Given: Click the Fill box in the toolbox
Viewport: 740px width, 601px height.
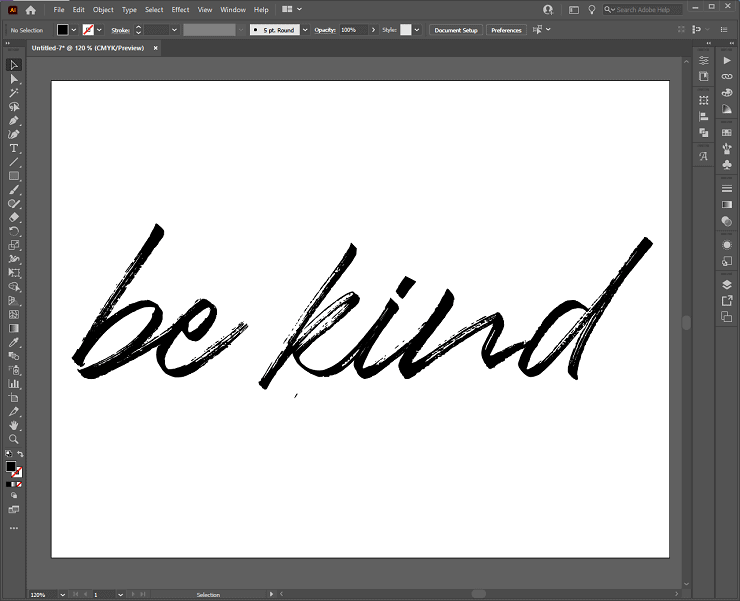Looking at the screenshot, I should click(10, 466).
